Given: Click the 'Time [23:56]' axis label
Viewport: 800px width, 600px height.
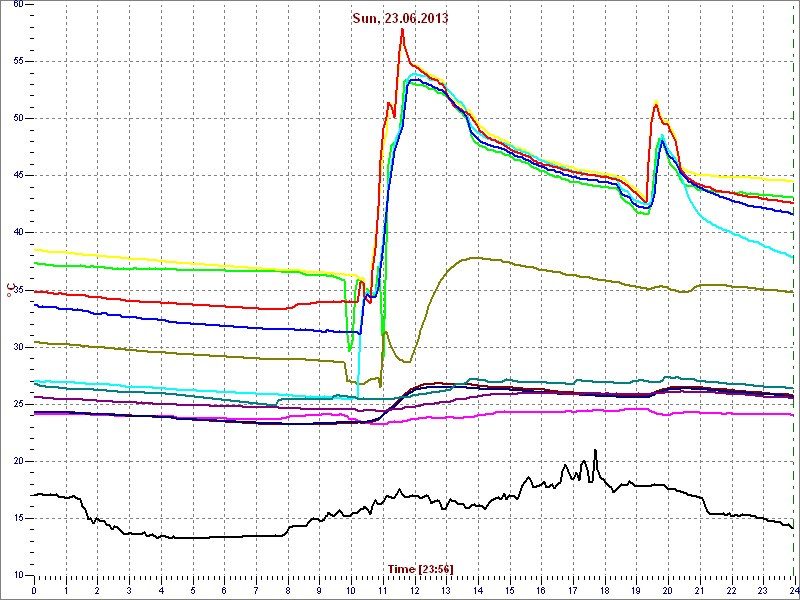Looking at the screenshot, I should 420,568.
